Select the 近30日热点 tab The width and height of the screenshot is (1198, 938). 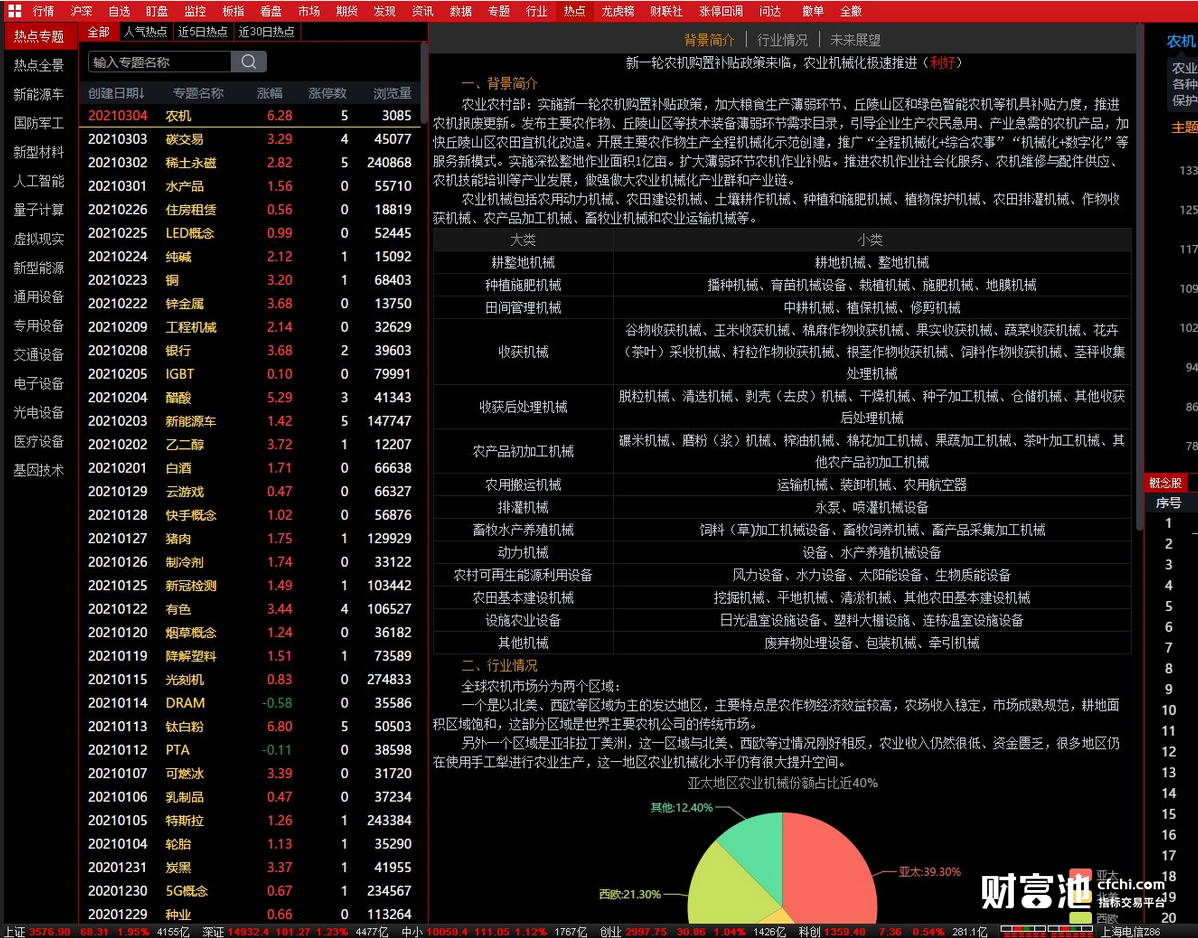pyautogui.click(x=267, y=32)
